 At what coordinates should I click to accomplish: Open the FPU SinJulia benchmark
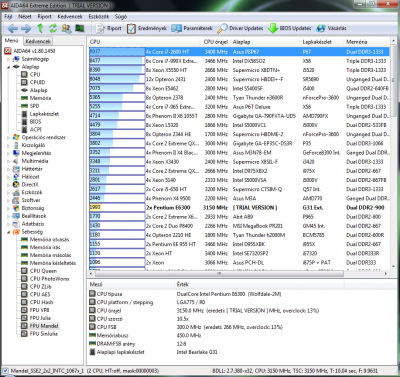click(39, 334)
